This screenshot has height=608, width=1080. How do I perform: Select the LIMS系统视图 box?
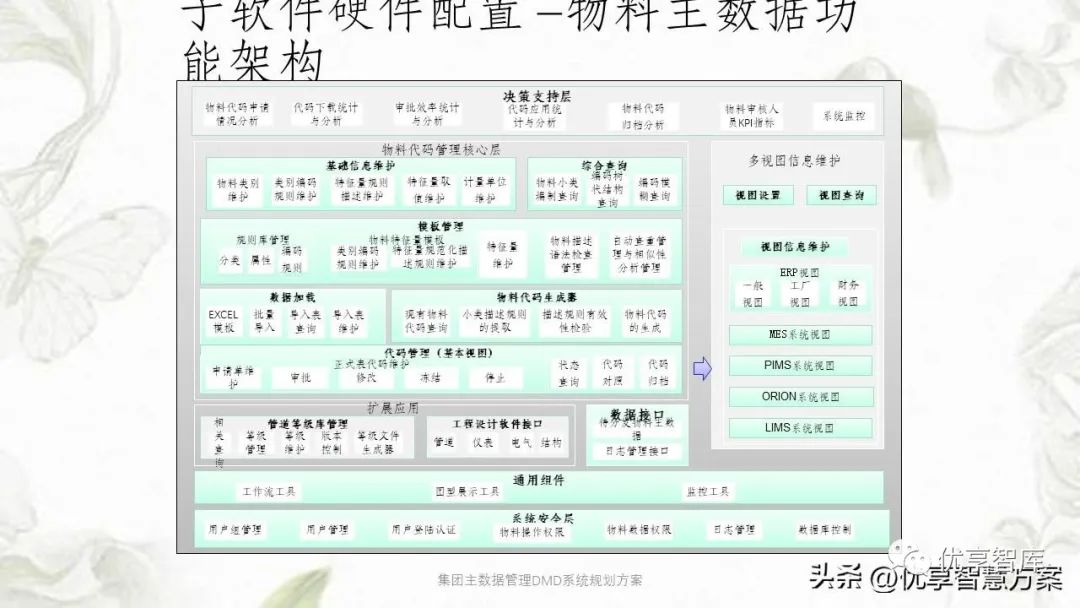799,428
